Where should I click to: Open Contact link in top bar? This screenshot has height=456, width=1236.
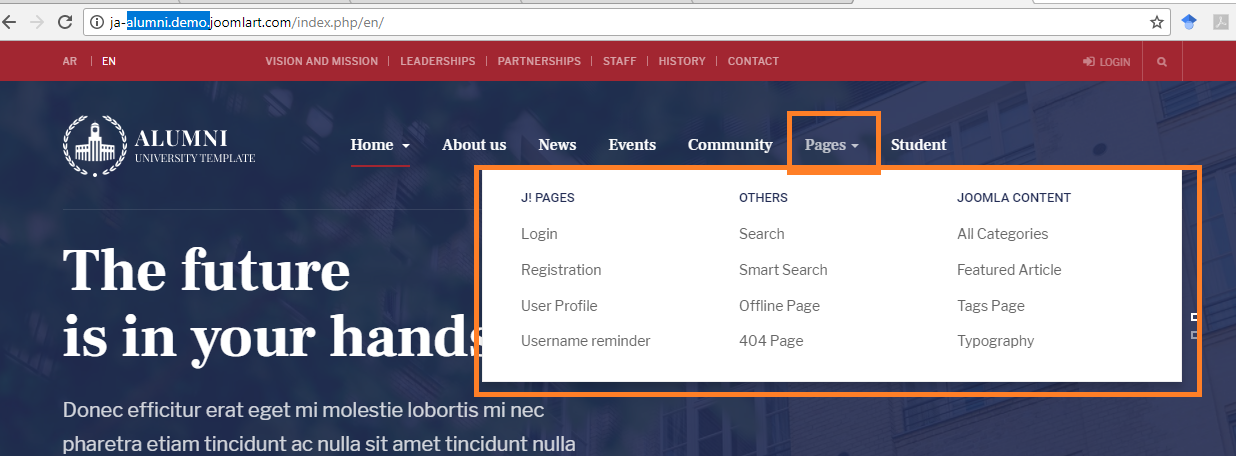pyautogui.click(x=753, y=61)
